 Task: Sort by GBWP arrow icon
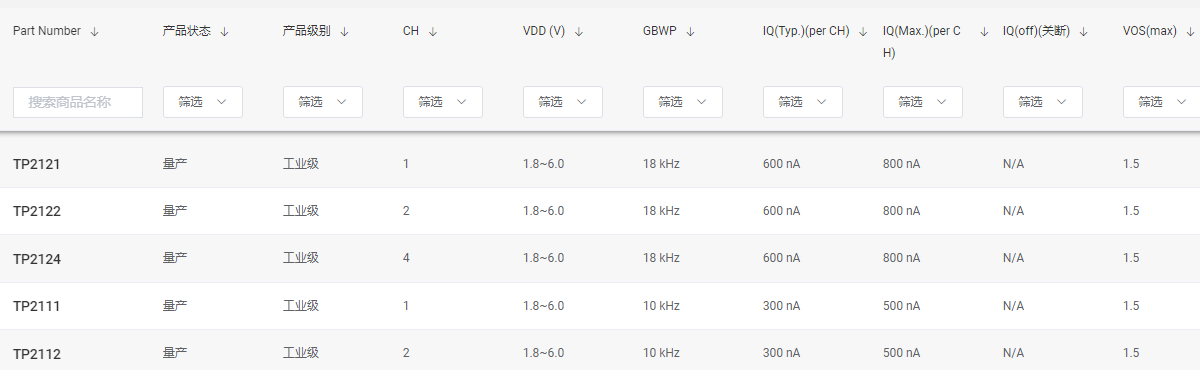pyautogui.click(x=691, y=31)
